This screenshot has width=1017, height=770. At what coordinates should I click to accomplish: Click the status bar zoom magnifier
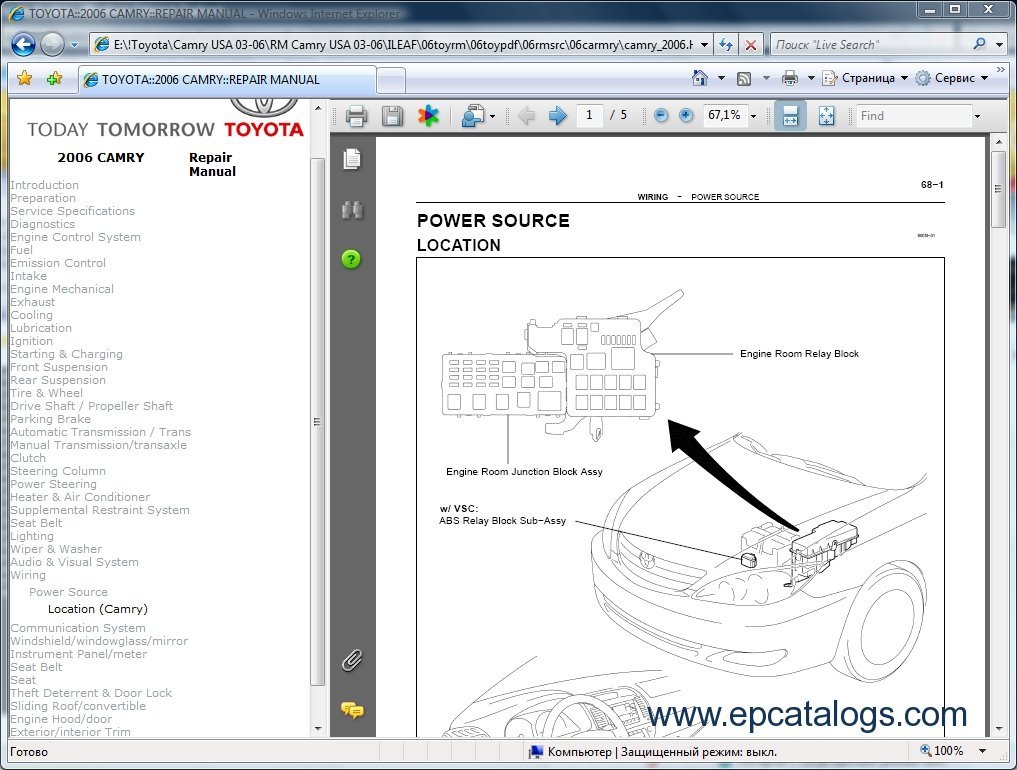coord(926,751)
